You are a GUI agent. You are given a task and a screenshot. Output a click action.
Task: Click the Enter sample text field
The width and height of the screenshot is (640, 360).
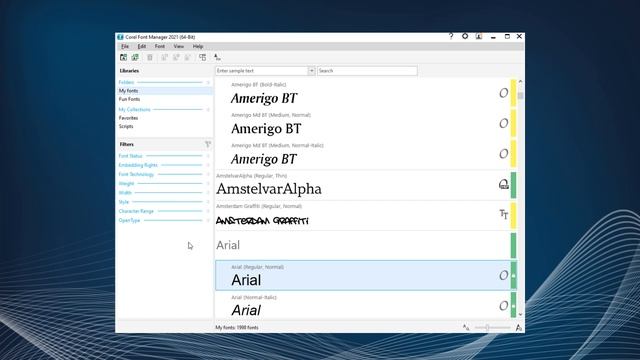262,71
